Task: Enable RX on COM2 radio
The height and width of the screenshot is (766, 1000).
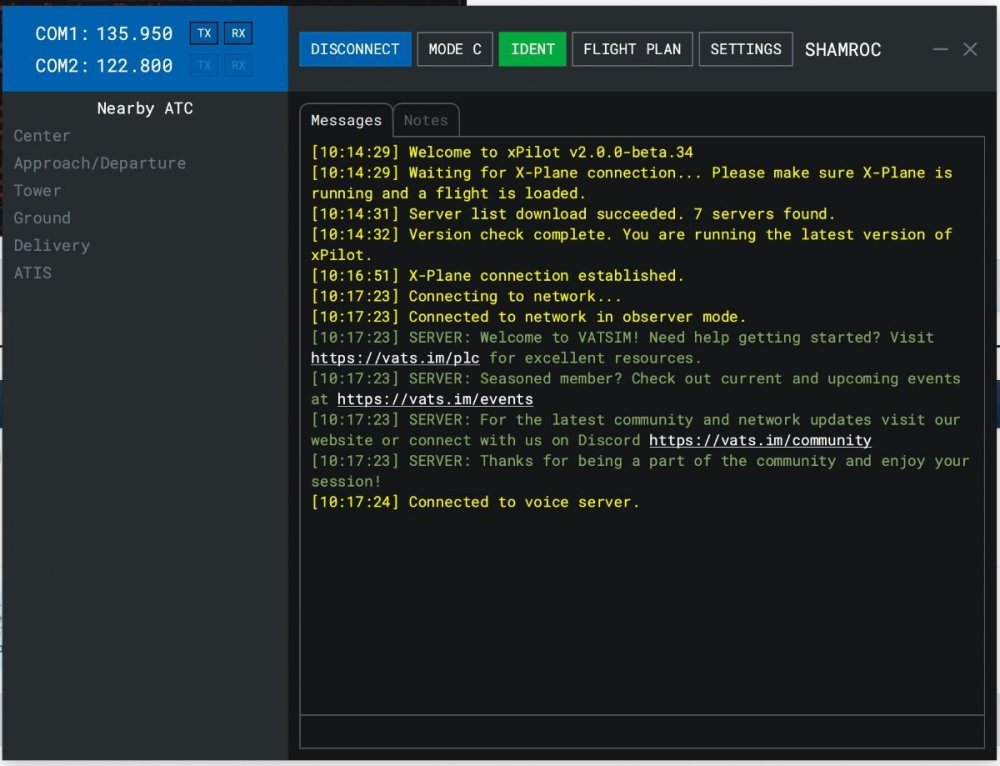Action: pos(238,63)
